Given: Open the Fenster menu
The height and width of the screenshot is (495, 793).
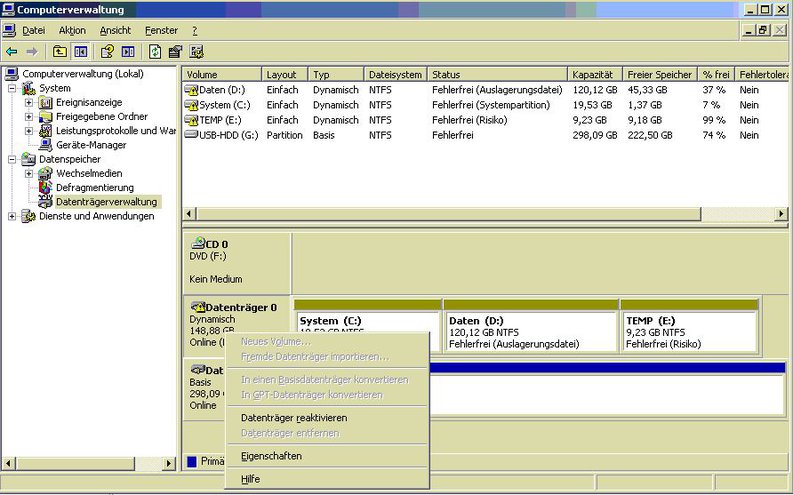Looking at the screenshot, I should [161, 31].
